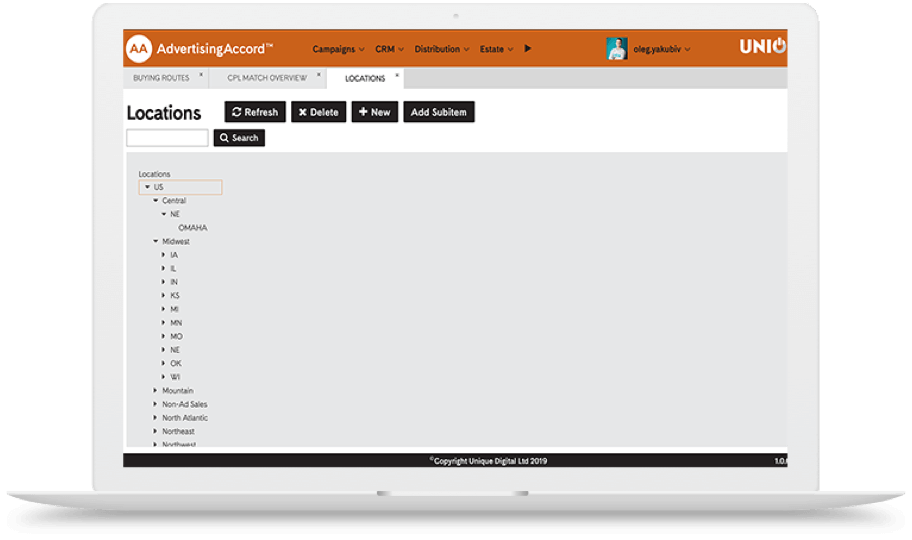This screenshot has width=912, height=540.
Task: Click the Refresh button
Action: pyautogui.click(x=255, y=112)
